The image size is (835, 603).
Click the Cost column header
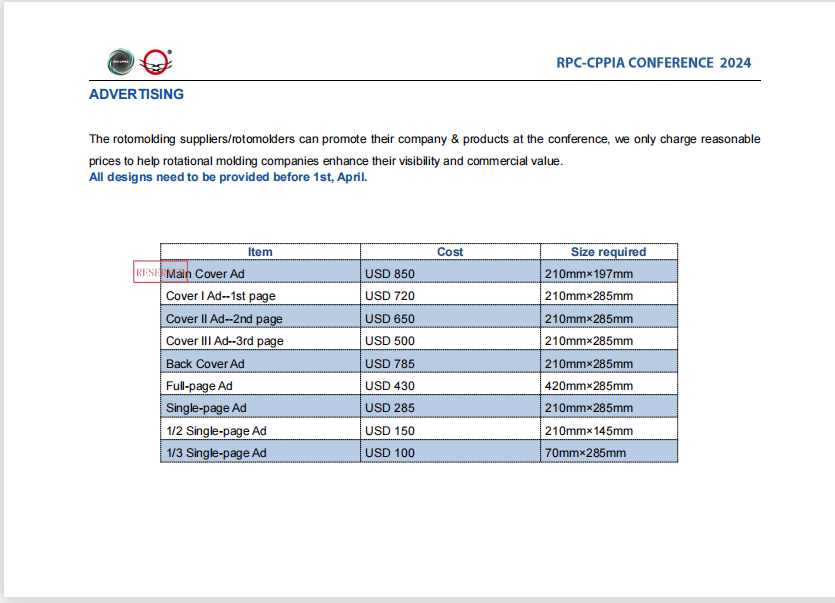(450, 252)
